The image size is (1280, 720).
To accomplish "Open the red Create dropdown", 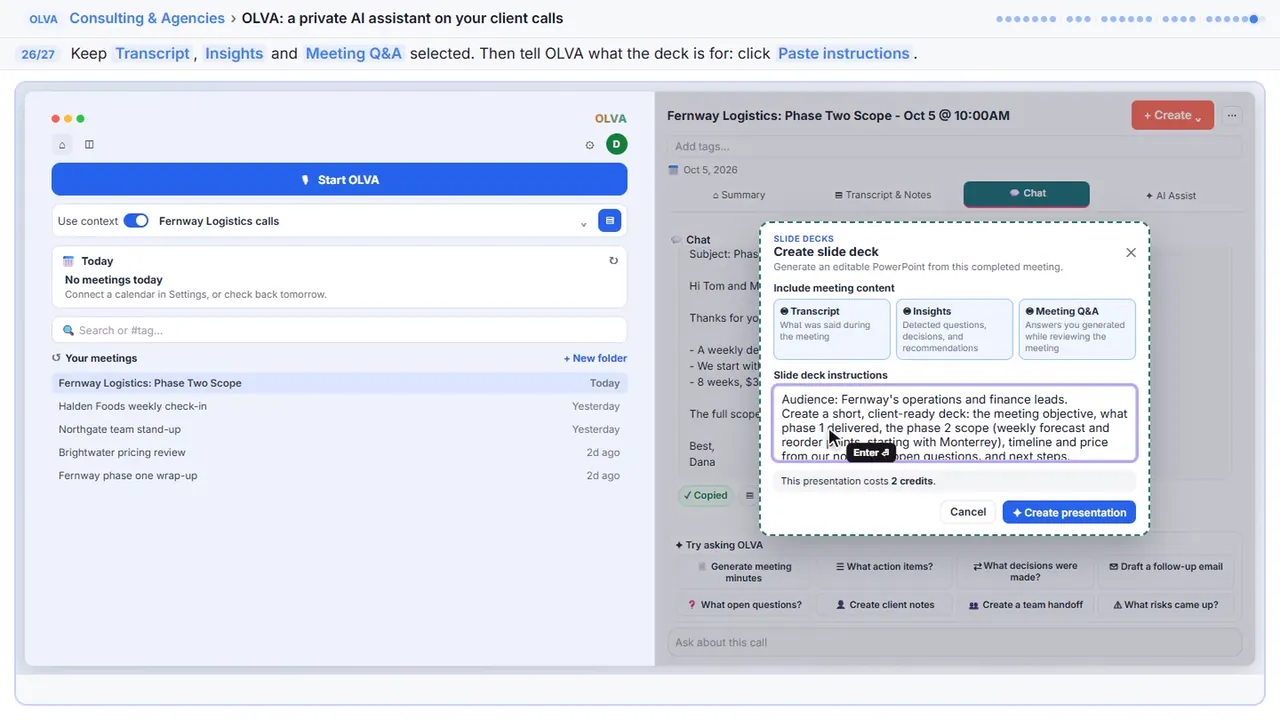I will (x=1173, y=115).
